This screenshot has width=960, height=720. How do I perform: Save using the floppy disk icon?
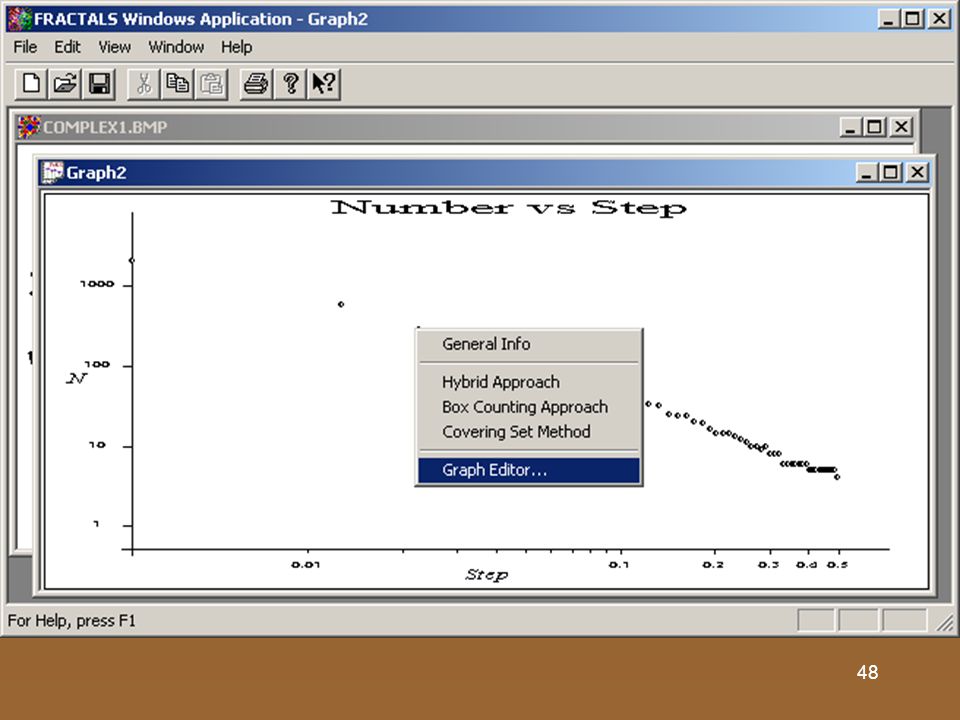pos(99,83)
